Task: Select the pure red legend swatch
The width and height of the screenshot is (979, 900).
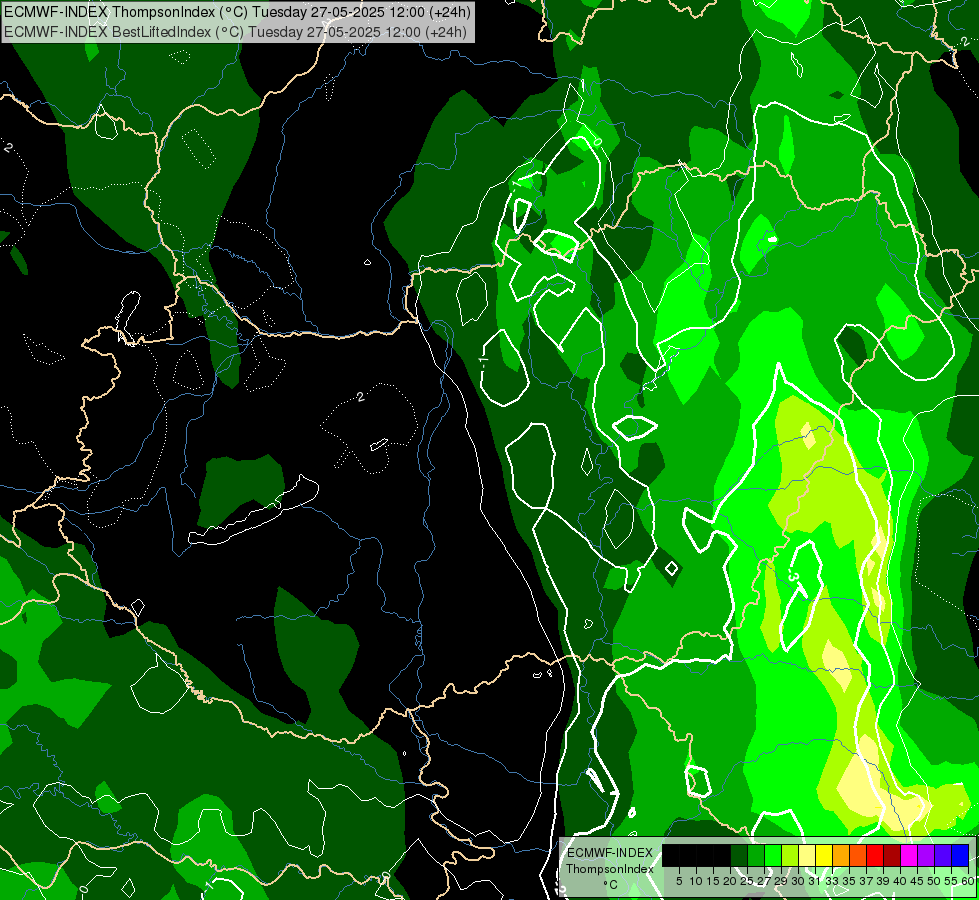Action: point(875,856)
